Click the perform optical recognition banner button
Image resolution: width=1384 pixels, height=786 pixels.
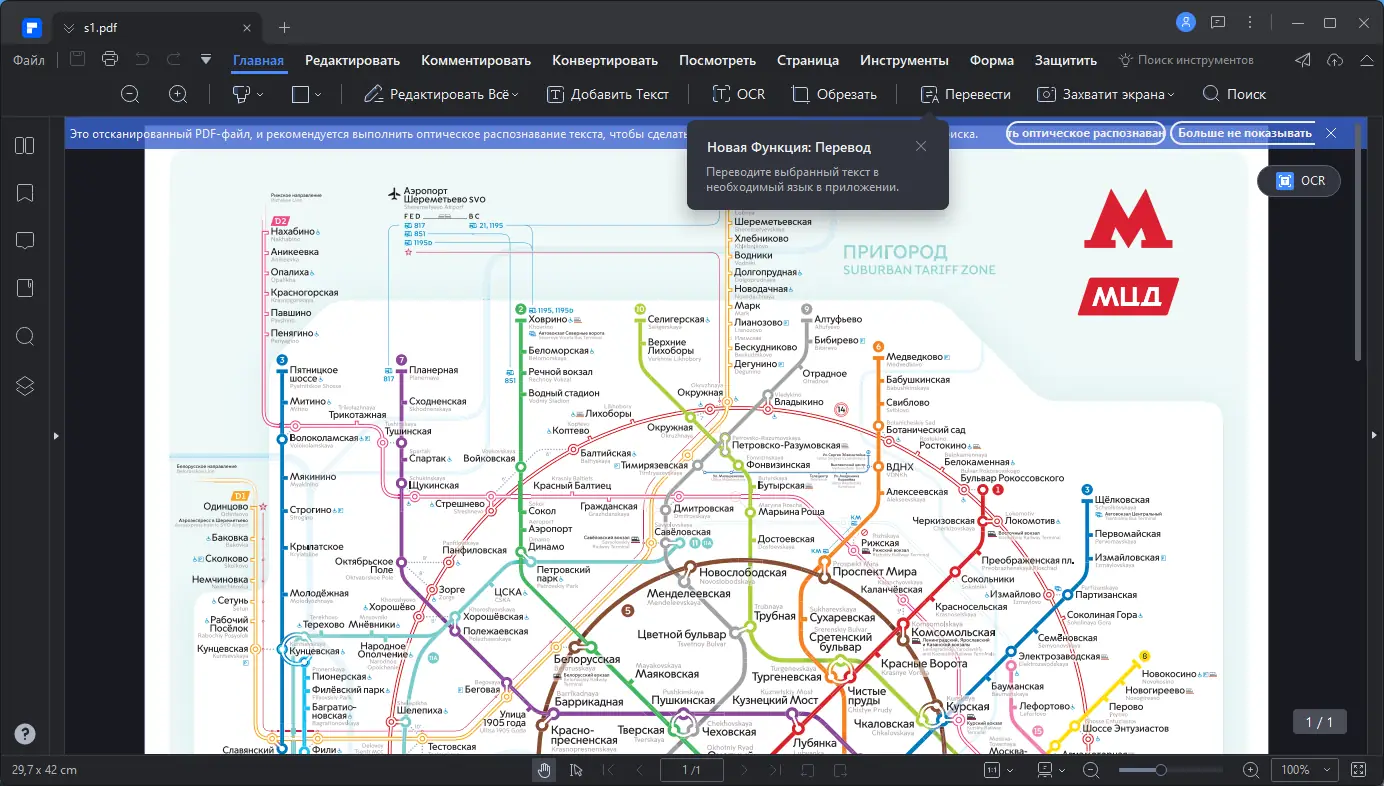(1085, 133)
